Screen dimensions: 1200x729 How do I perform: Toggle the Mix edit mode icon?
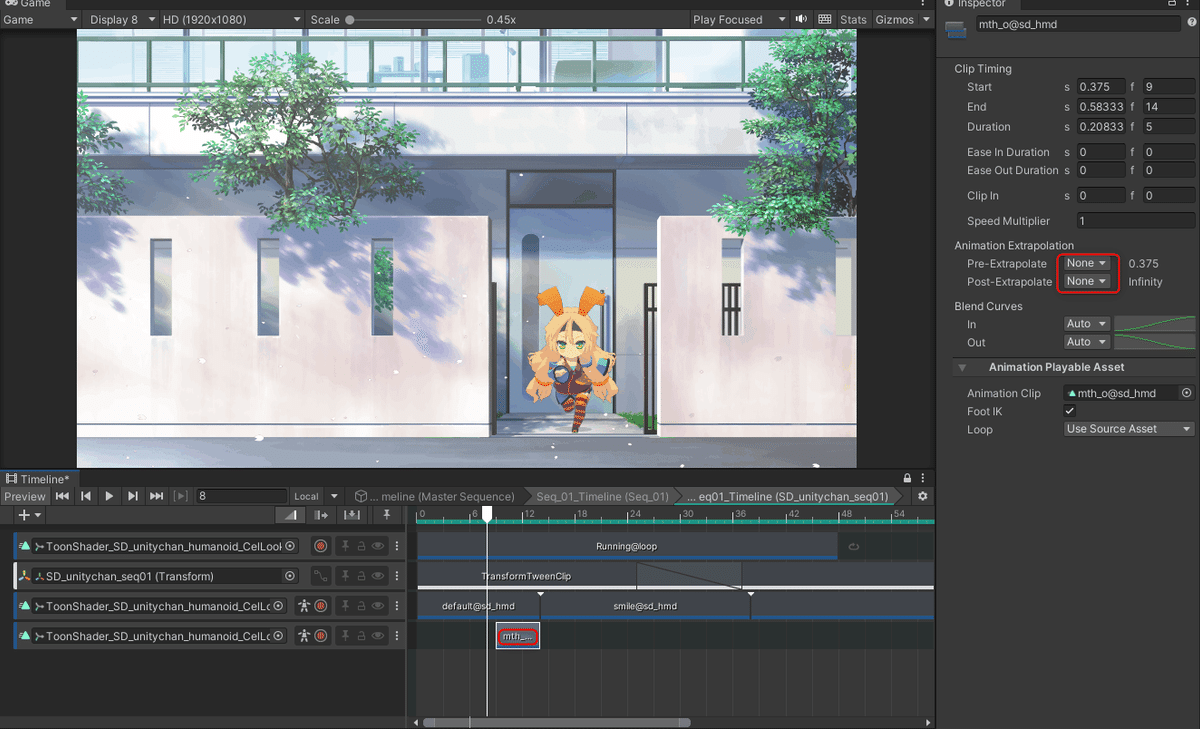point(291,515)
